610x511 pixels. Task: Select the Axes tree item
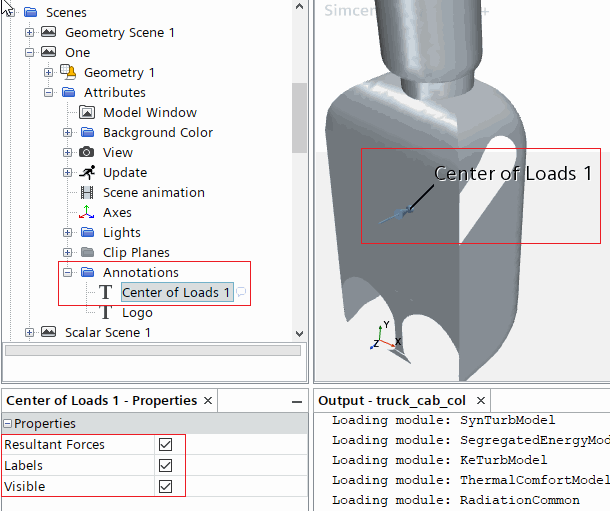pyautogui.click(x=117, y=212)
